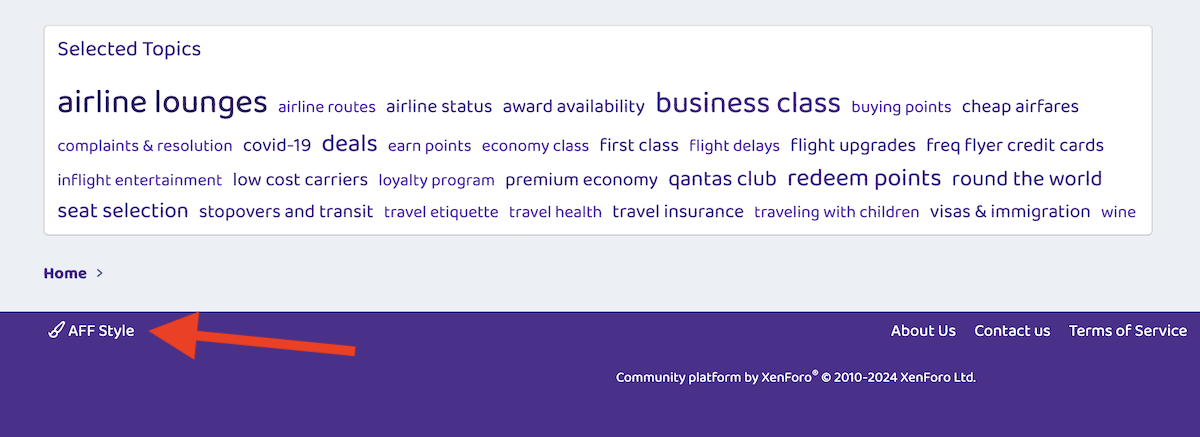The image size is (1200, 437).
Task: Open freq flyer credit cards topic
Action: click(1015, 146)
